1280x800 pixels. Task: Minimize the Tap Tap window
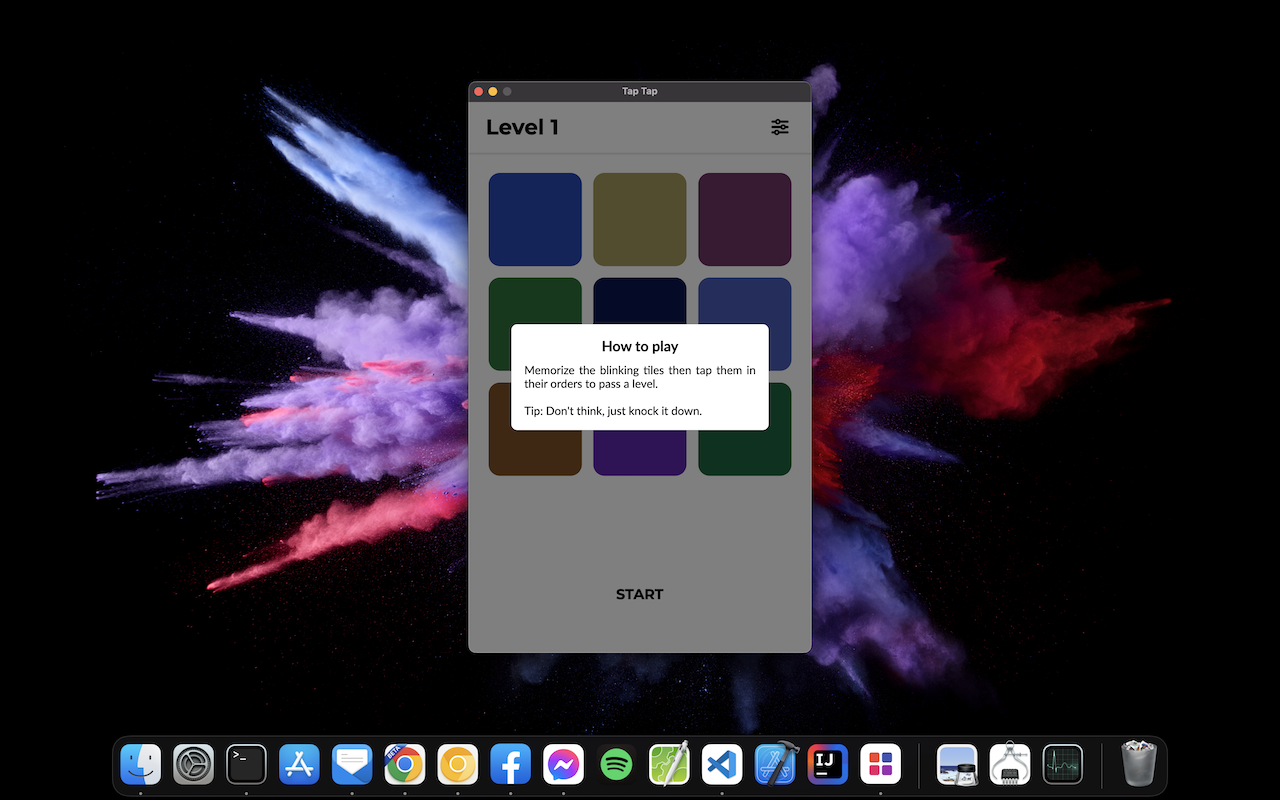click(x=493, y=91)
